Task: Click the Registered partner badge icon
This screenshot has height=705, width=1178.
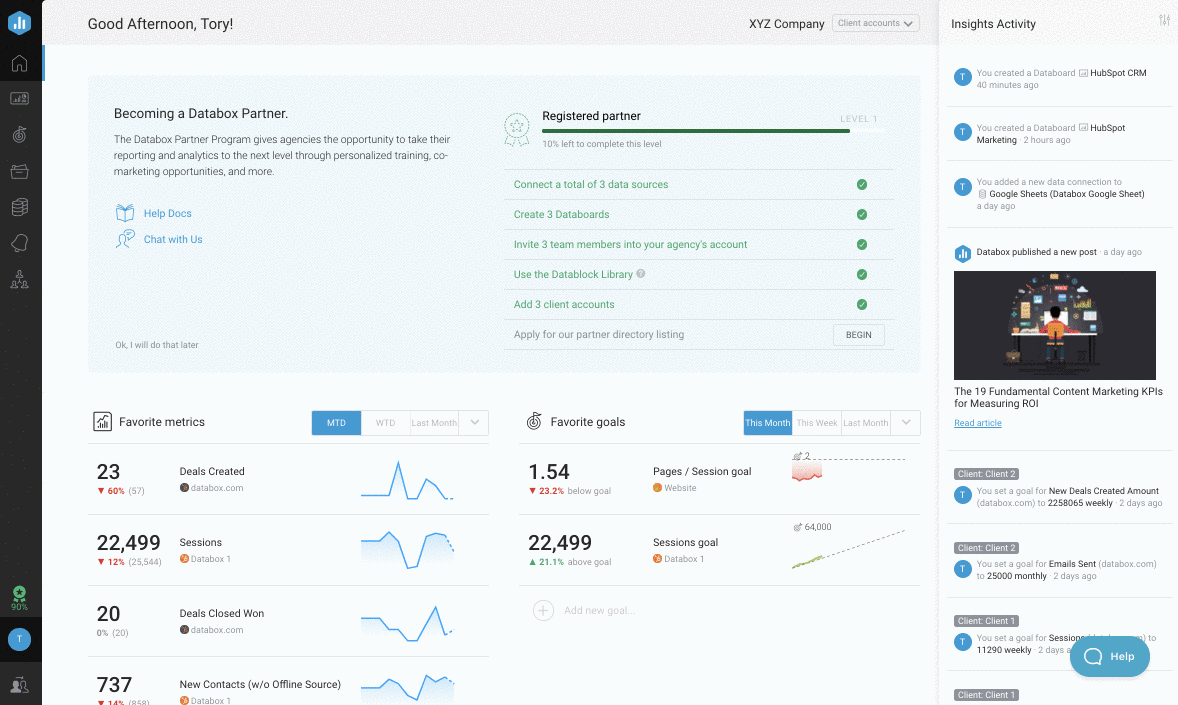Action: 516,129
